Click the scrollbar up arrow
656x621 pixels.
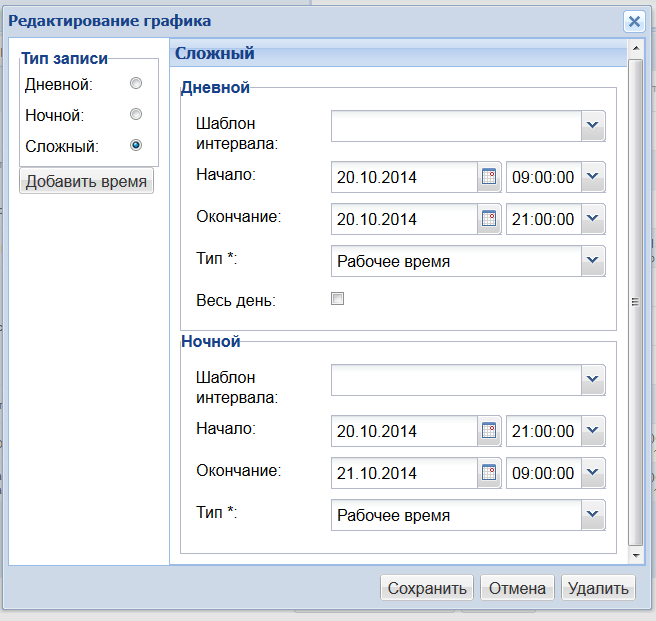(636, 49)
